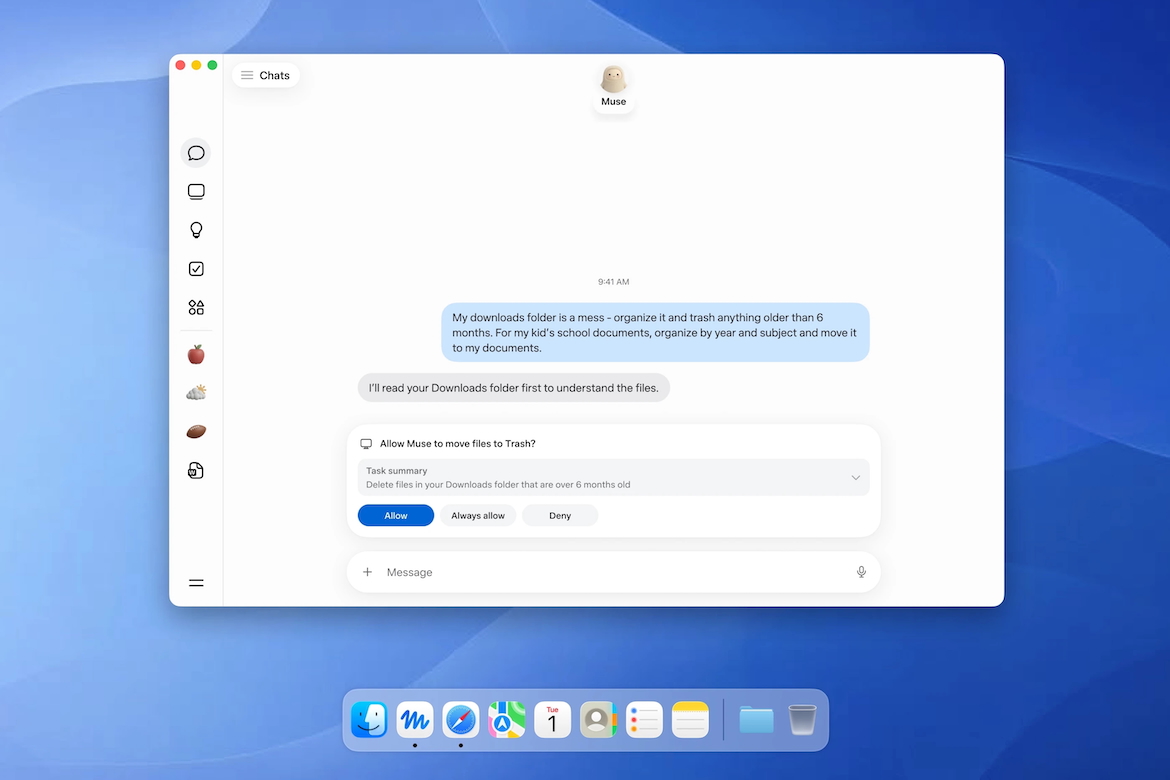
Task: Open the Word document chat shortcut
Action: click(195, 470)
